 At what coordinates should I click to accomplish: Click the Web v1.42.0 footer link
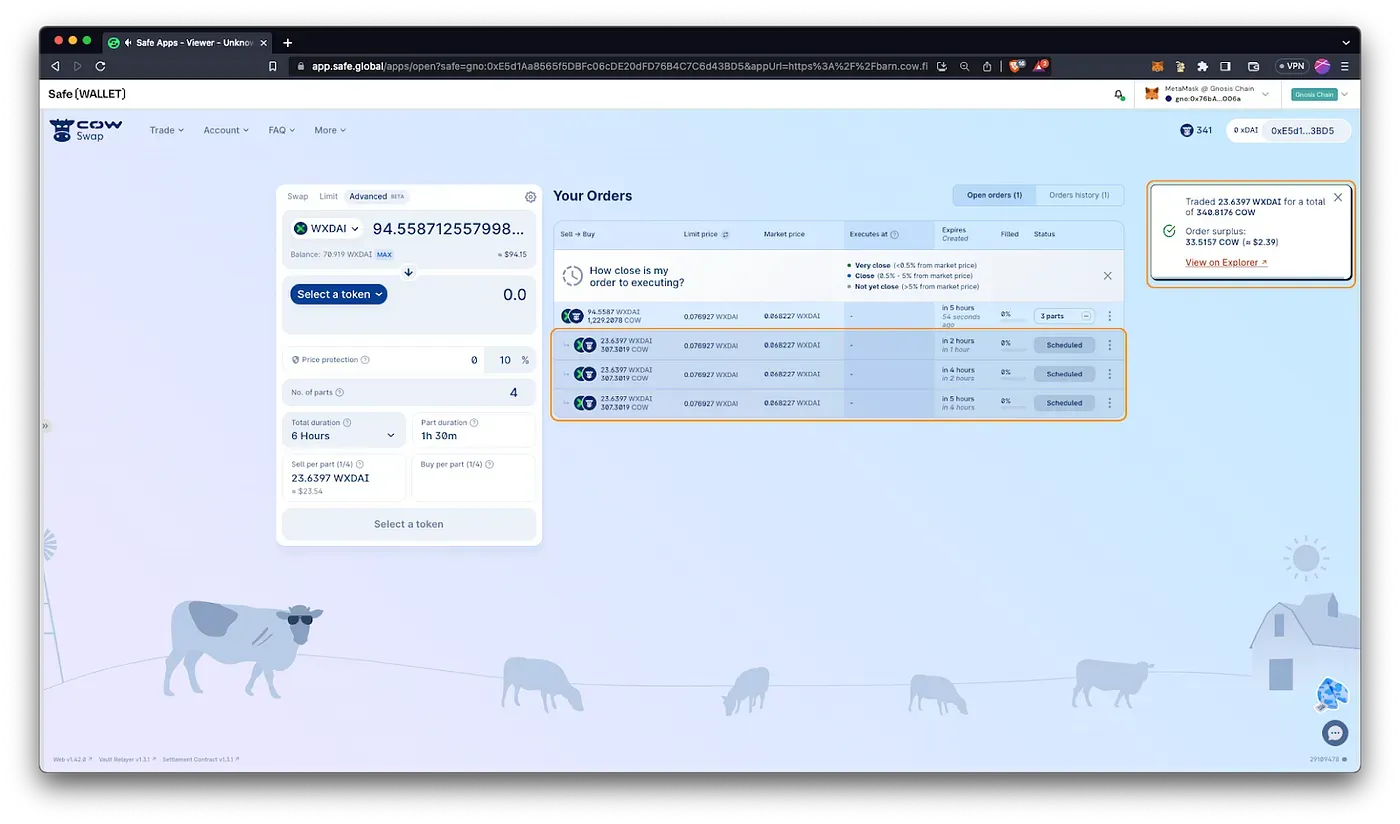pyautogui.click(x=72, y=760)
